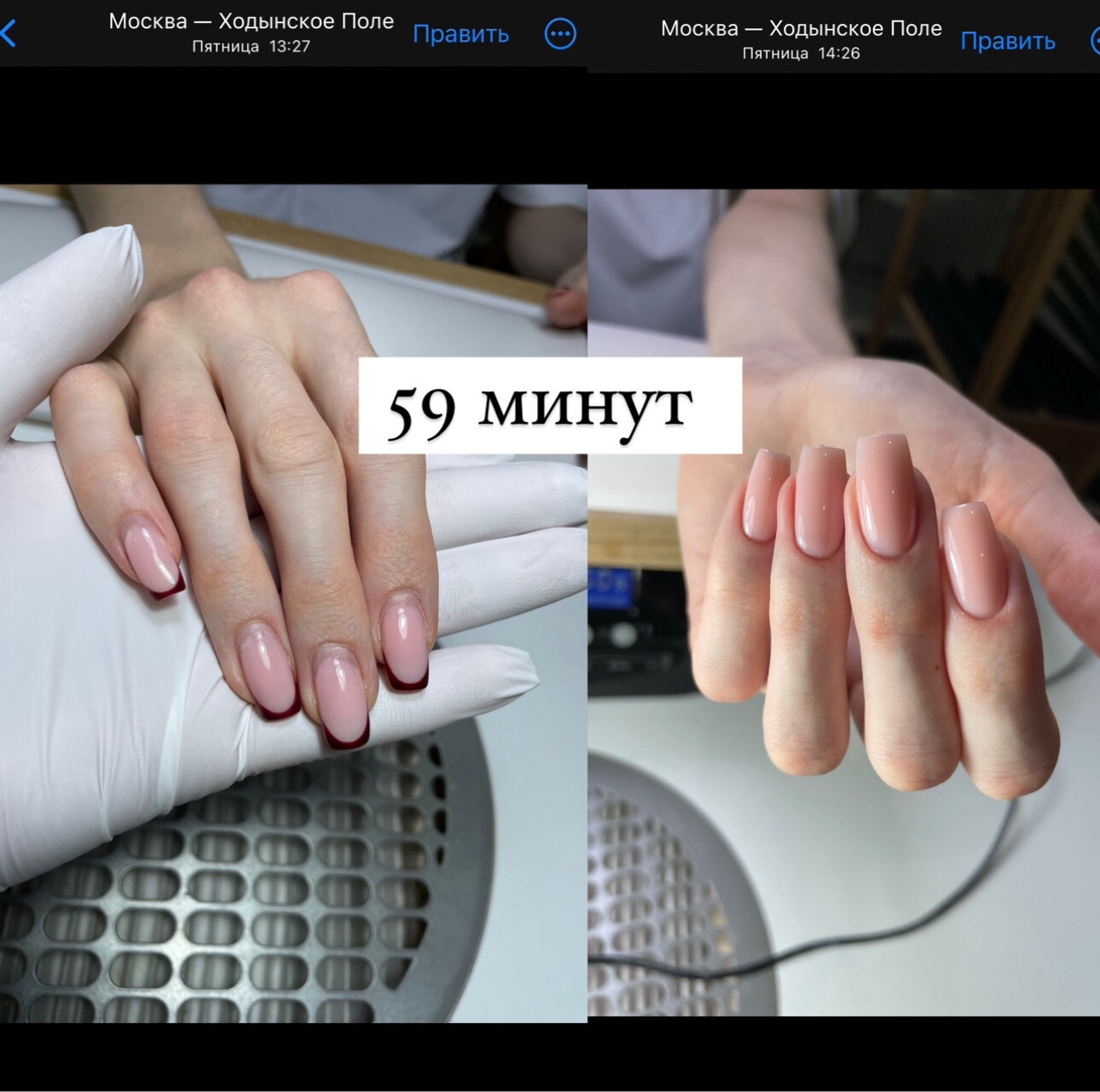
Task: Tap the Пятница 14:26 timestamp
Action: coord(801,54)
